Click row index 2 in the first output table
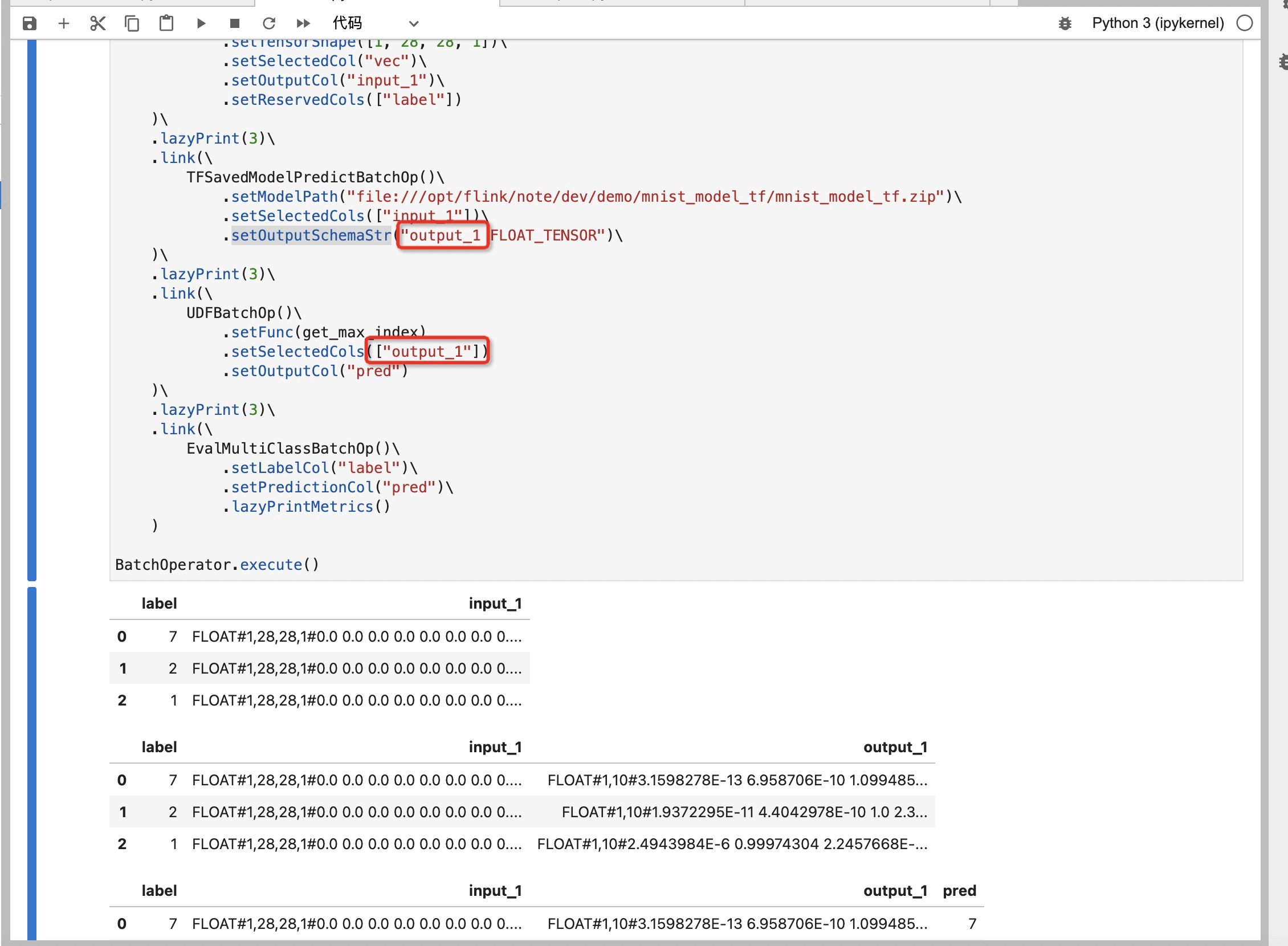This screenshot has height=946, width=1288. pos(122,700)
